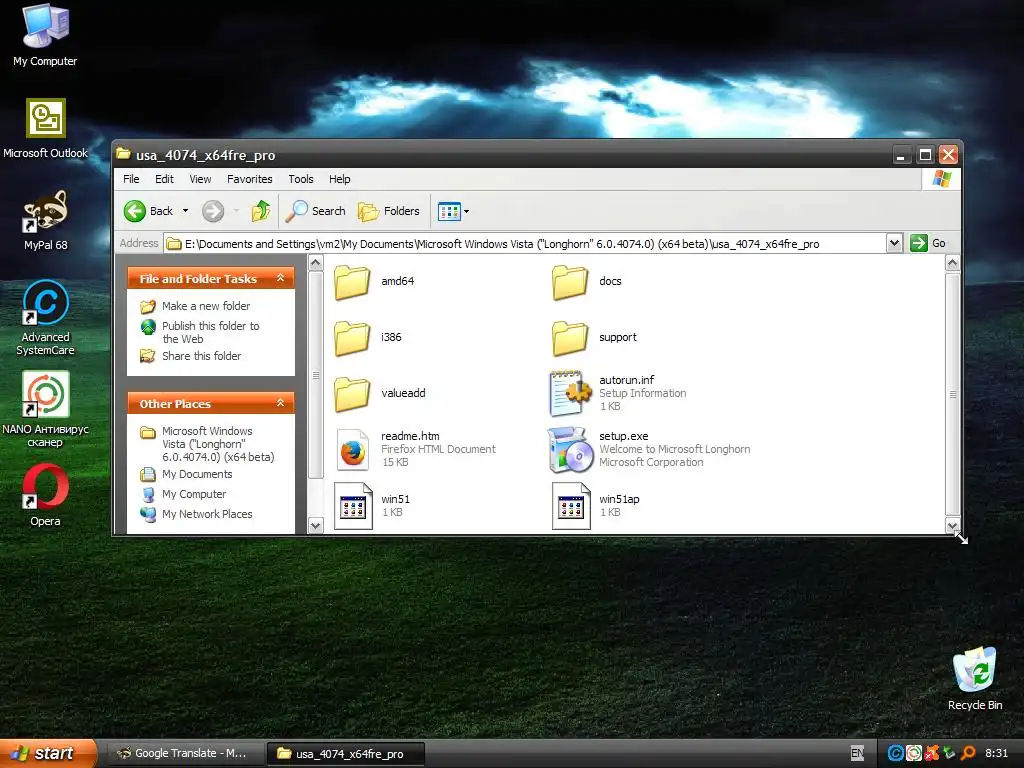
Task: Click Make a new folder
Action: pyautogui.click(x=206, y=306)
